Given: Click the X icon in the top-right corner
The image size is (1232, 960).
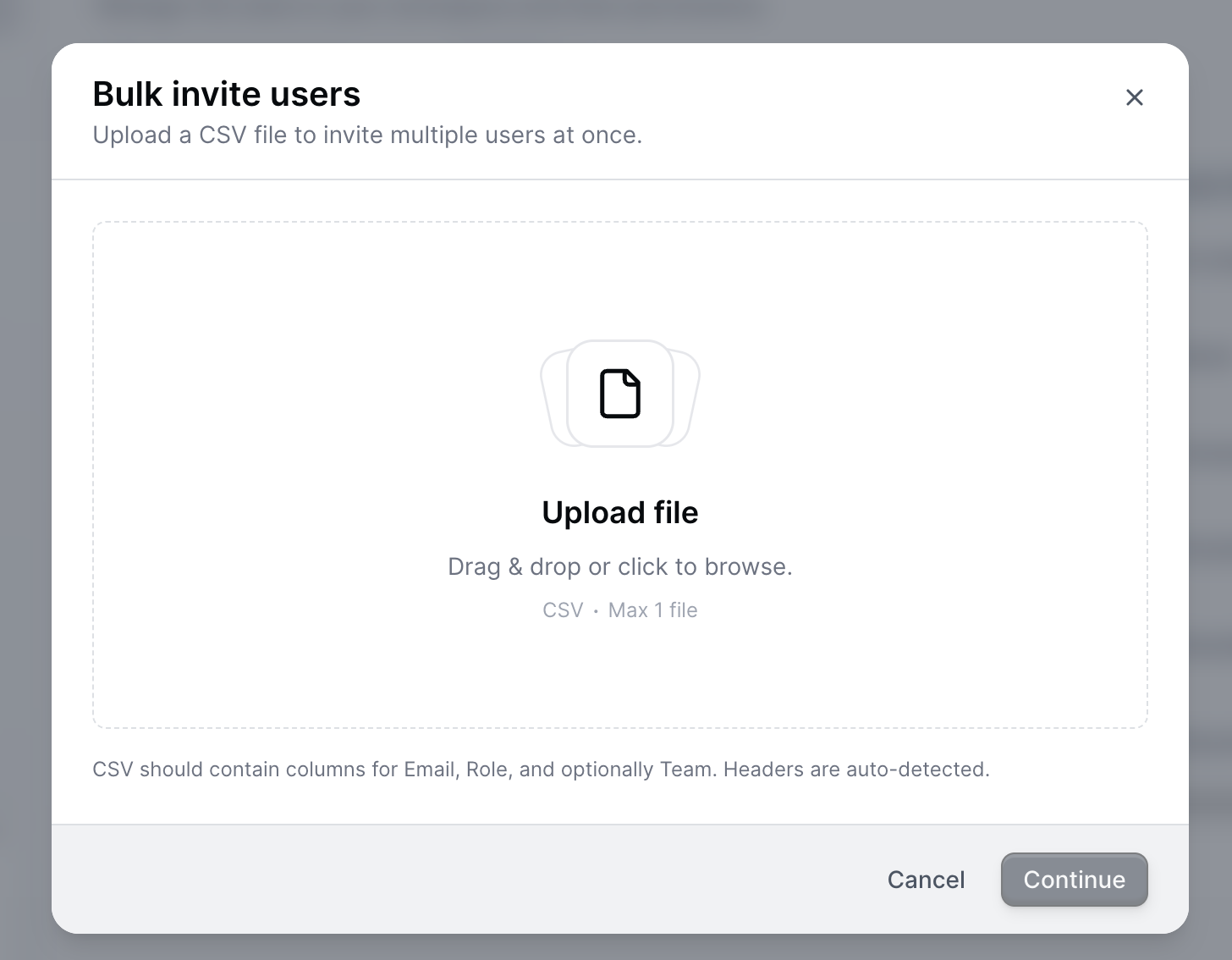Looking at the screenshot, I should 1134,97.
